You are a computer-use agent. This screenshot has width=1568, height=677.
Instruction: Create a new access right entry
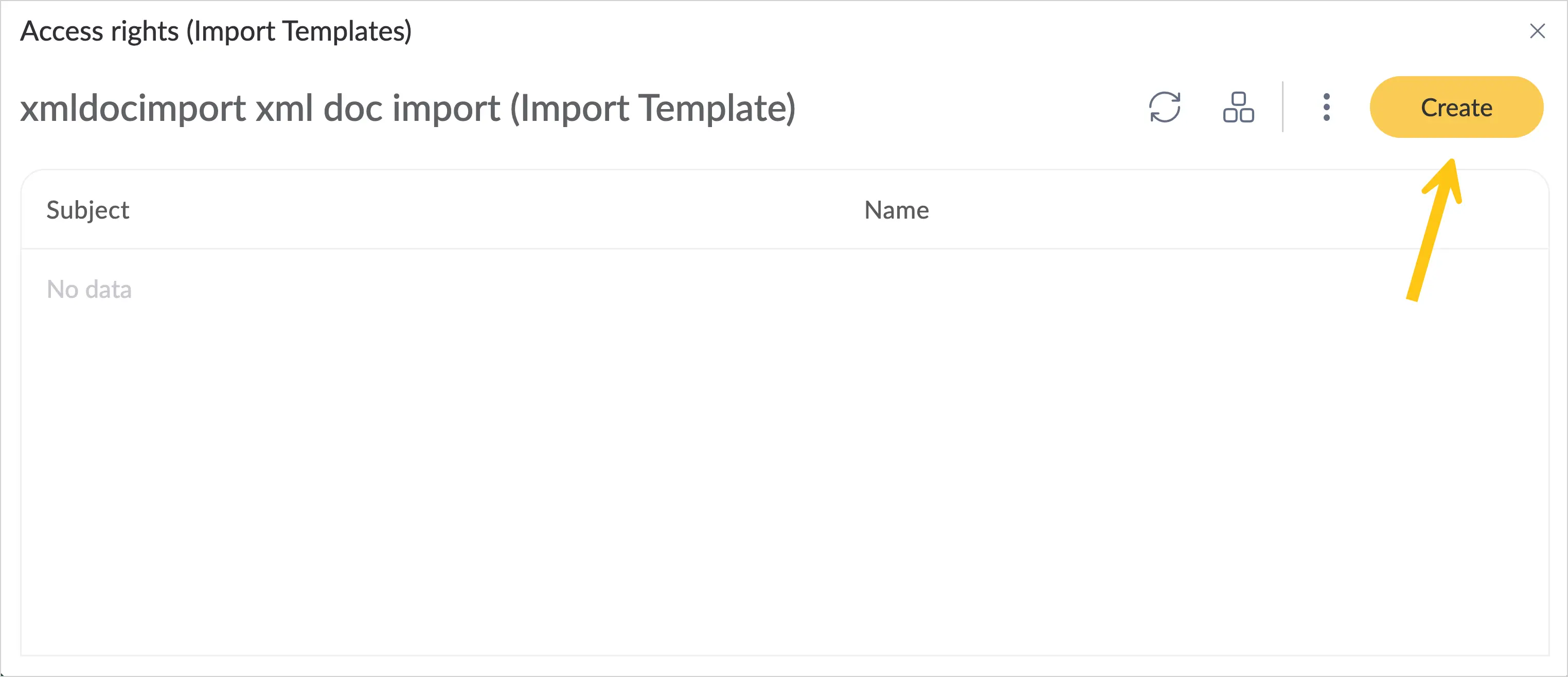[1456, 107]
